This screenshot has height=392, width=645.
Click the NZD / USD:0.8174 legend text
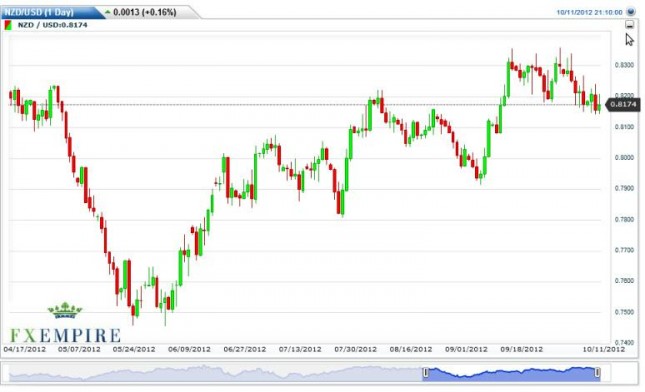point(53,25)
